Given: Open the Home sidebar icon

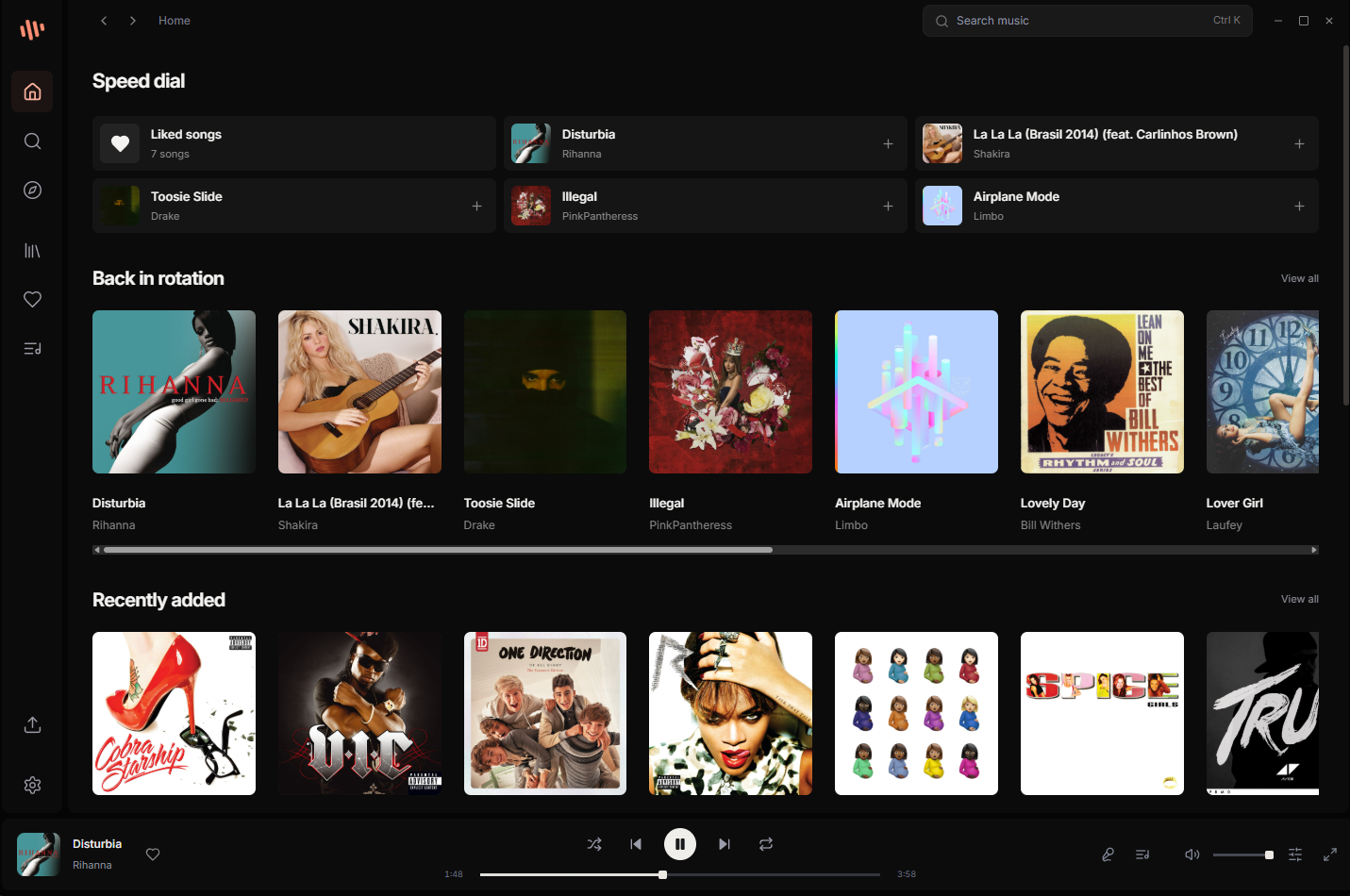Looking at the screenshot, I should pyautogui.click(x=32, y=91).
